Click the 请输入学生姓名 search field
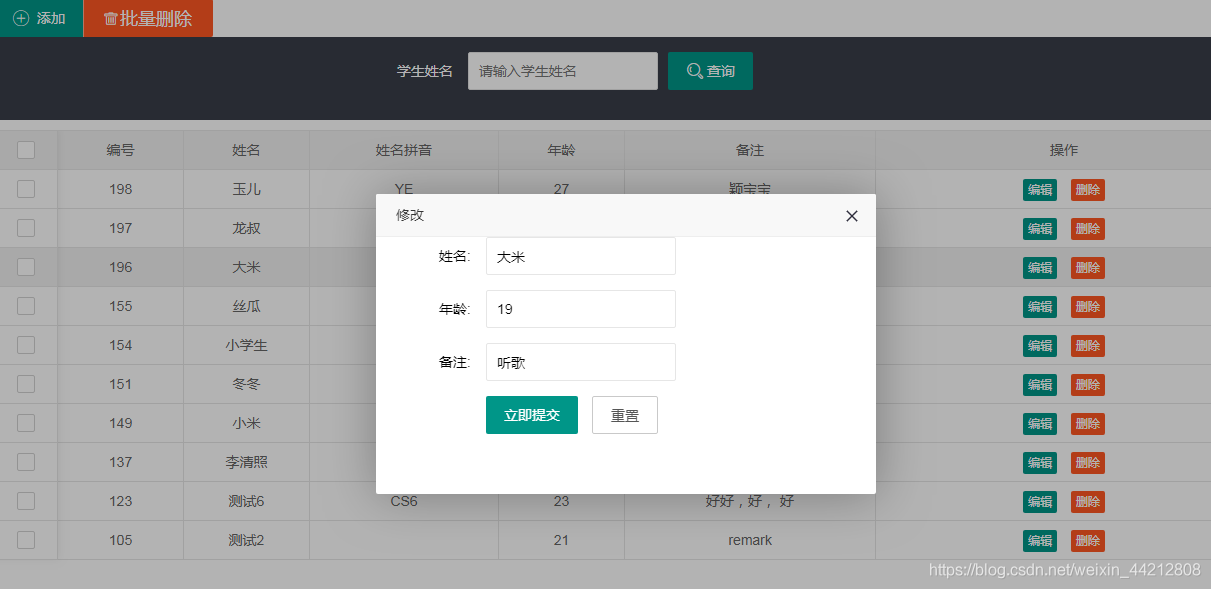 [x=562, y=70]
